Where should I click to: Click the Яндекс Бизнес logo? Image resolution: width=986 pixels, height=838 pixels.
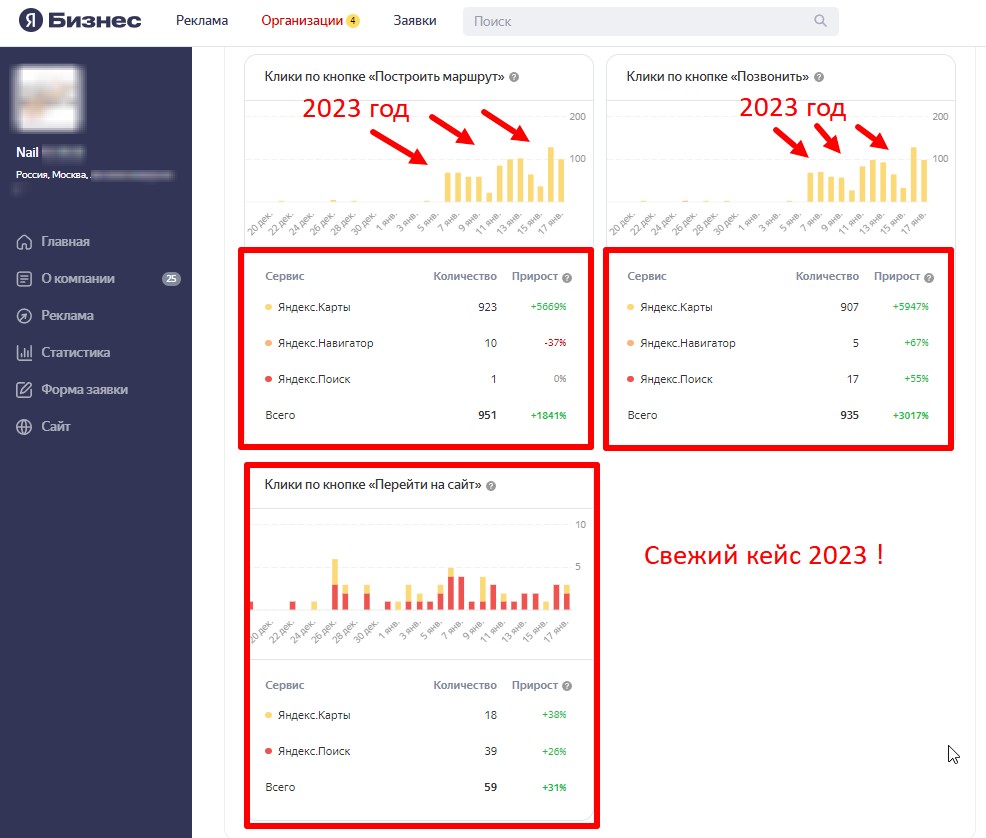point(80,21)
